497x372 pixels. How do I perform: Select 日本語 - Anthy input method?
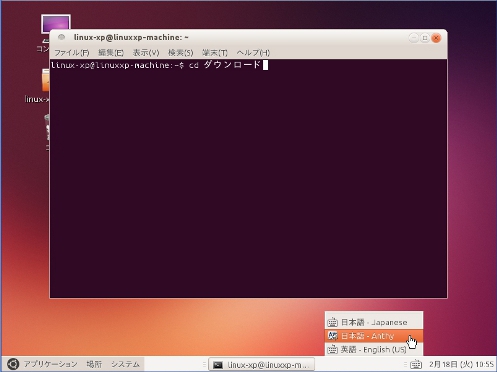point(374,336)
